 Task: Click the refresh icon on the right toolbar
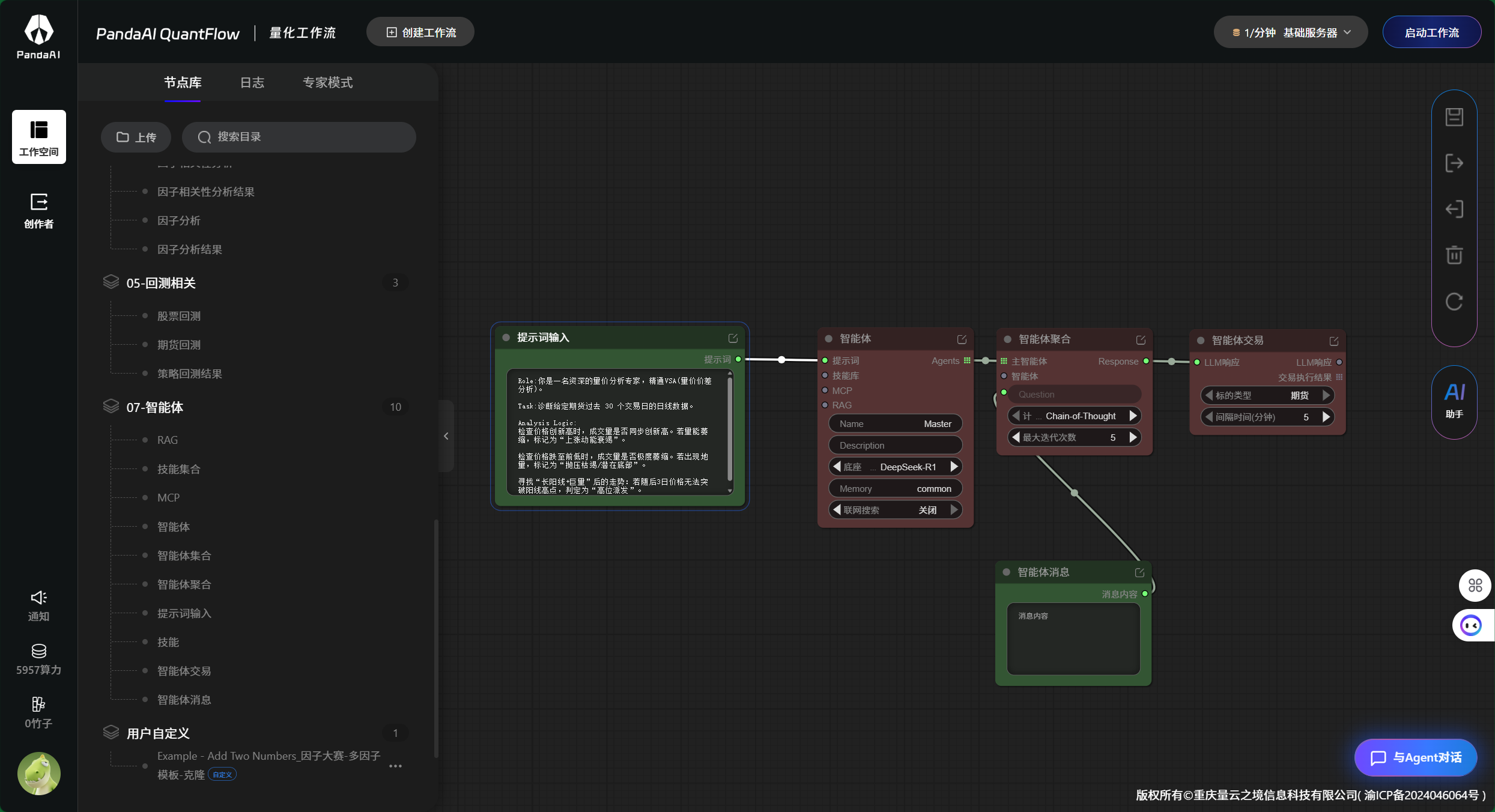1454,301
